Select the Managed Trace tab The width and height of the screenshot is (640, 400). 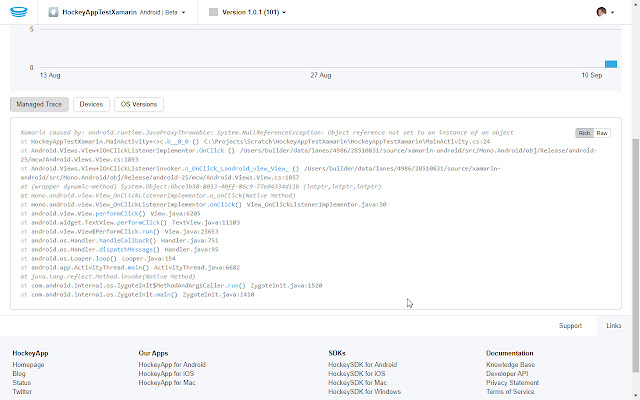[x=39, y=104]
